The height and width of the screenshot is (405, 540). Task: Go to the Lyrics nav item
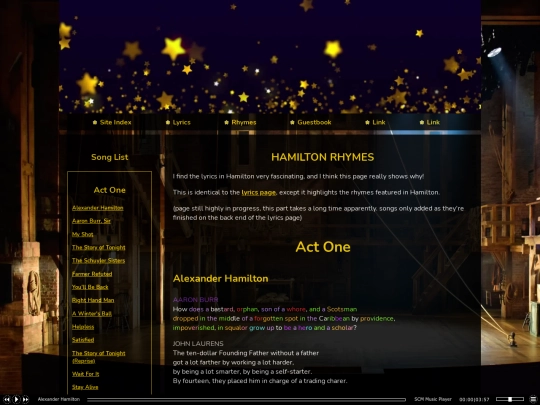coord(181,122)
